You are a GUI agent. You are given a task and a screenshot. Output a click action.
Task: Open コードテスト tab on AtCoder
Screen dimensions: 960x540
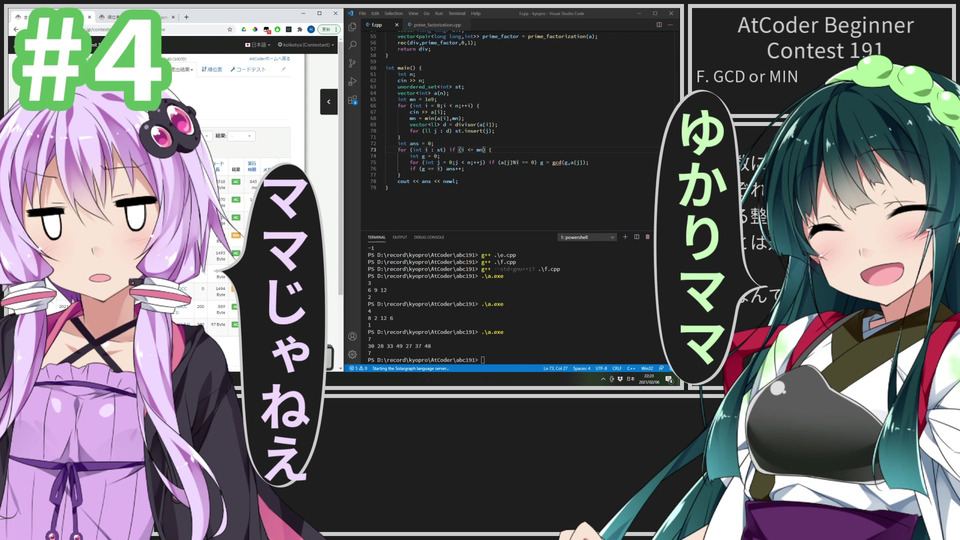pyautogui.click(x=248, y=69)
